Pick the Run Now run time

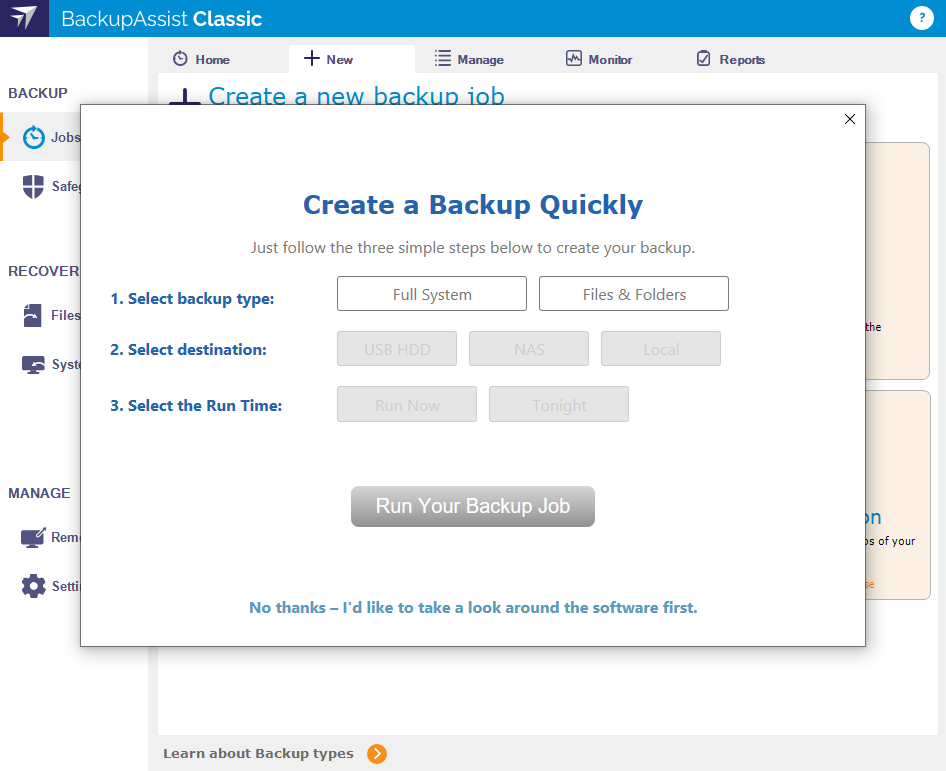(x=407, y=404)
